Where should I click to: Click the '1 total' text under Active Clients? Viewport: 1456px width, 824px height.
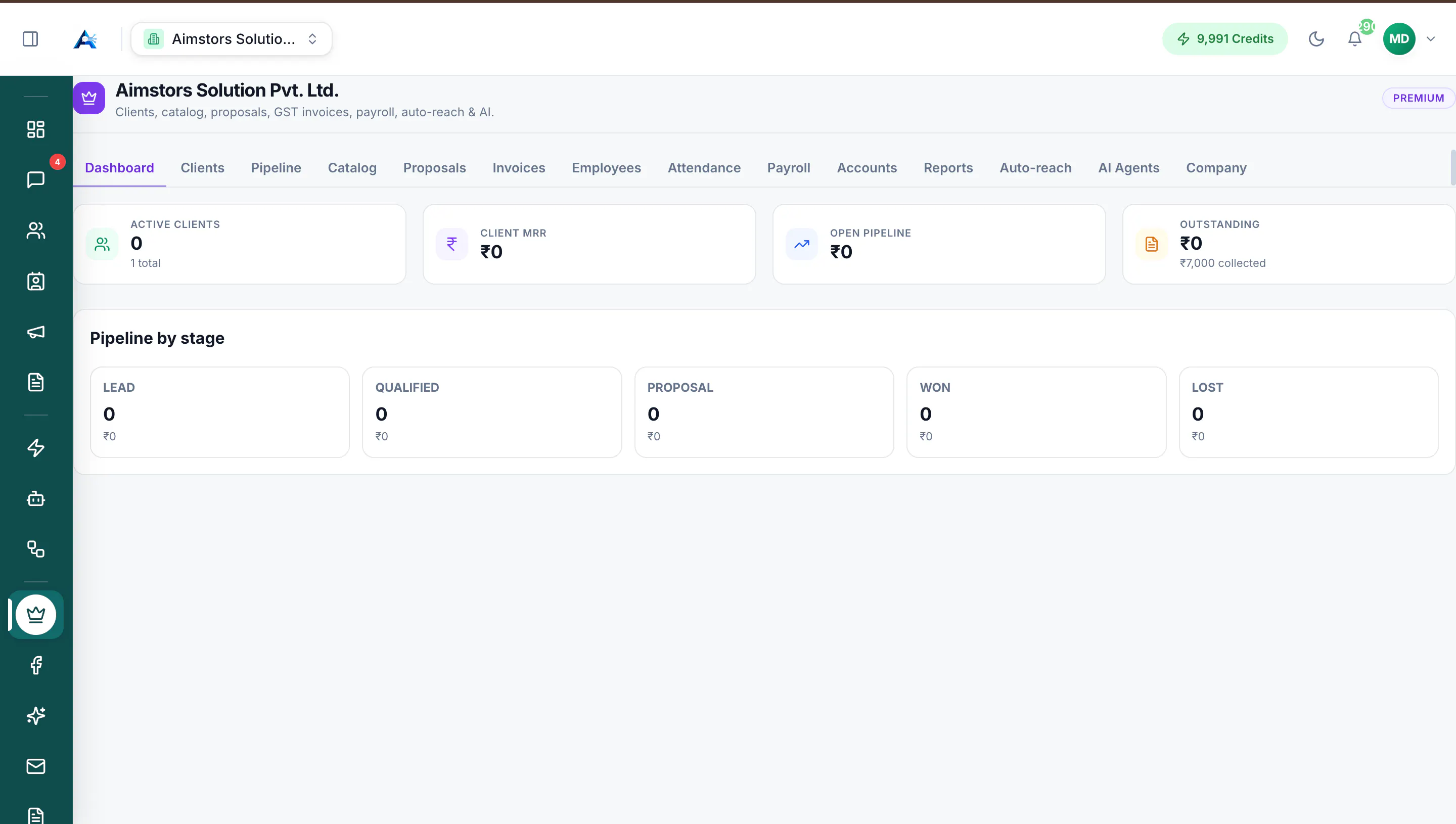(146, 263)
